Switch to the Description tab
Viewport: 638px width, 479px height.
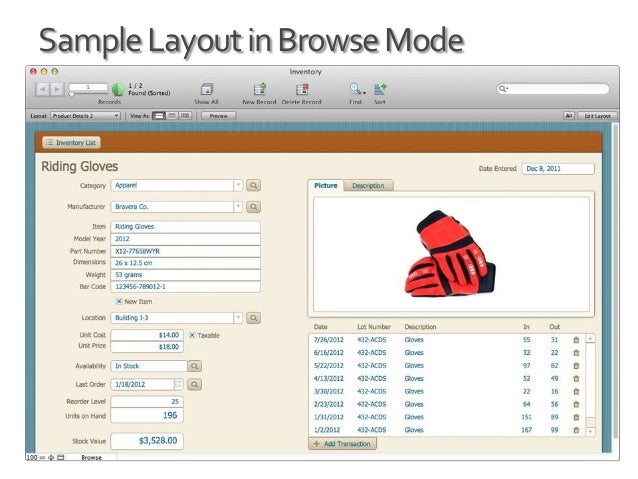(x=368, y=186)
